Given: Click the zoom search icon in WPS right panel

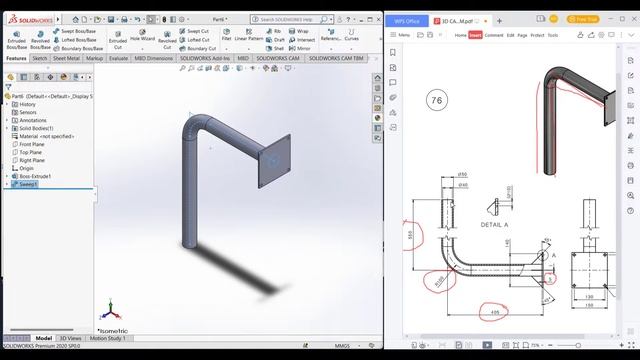Looking at the screenshot, I should point(631,196).
